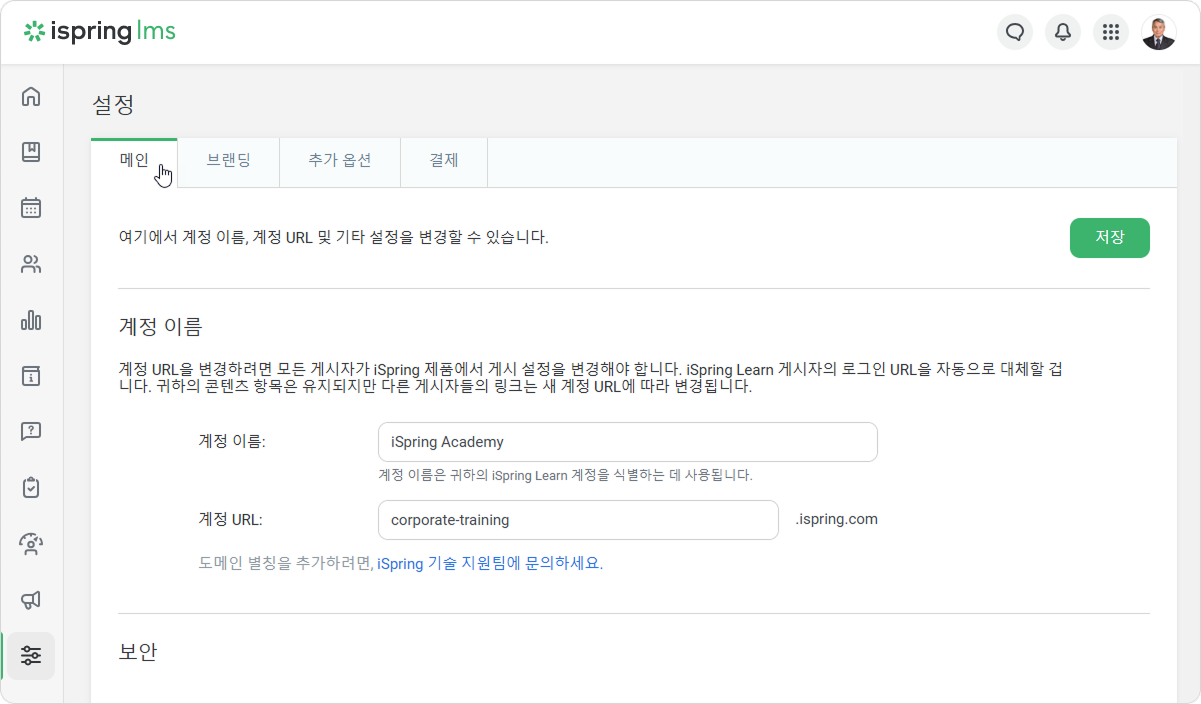Click the 설정 page title

(x=113, y=104)
